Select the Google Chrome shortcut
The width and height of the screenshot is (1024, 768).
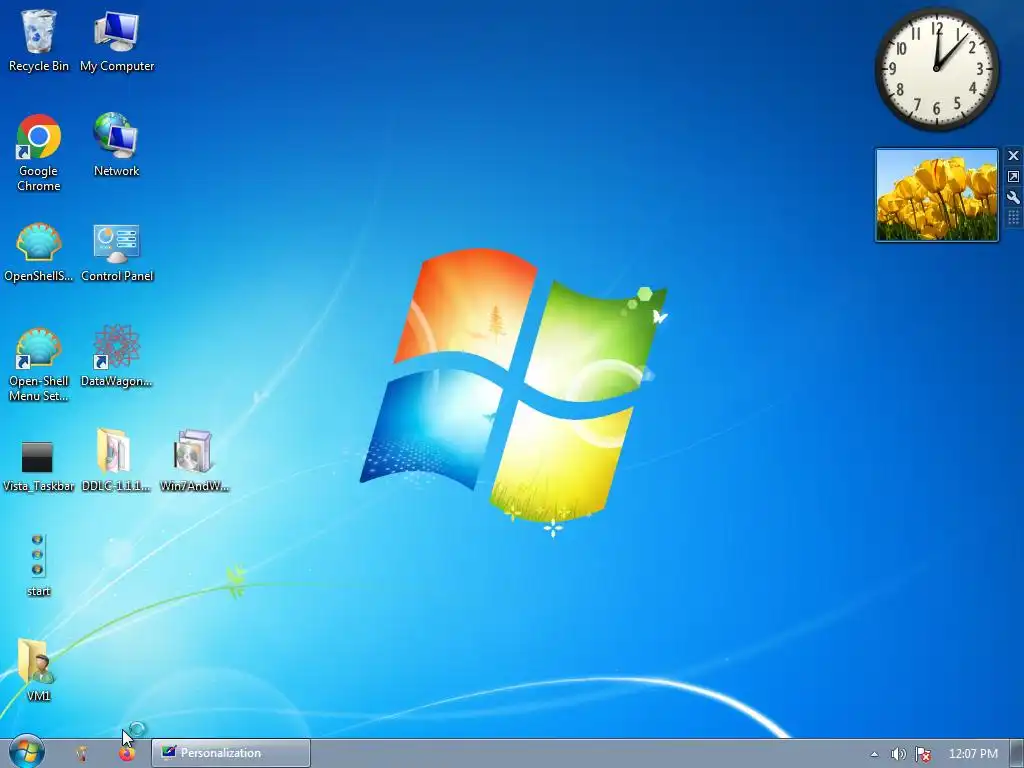pos(39,153)
